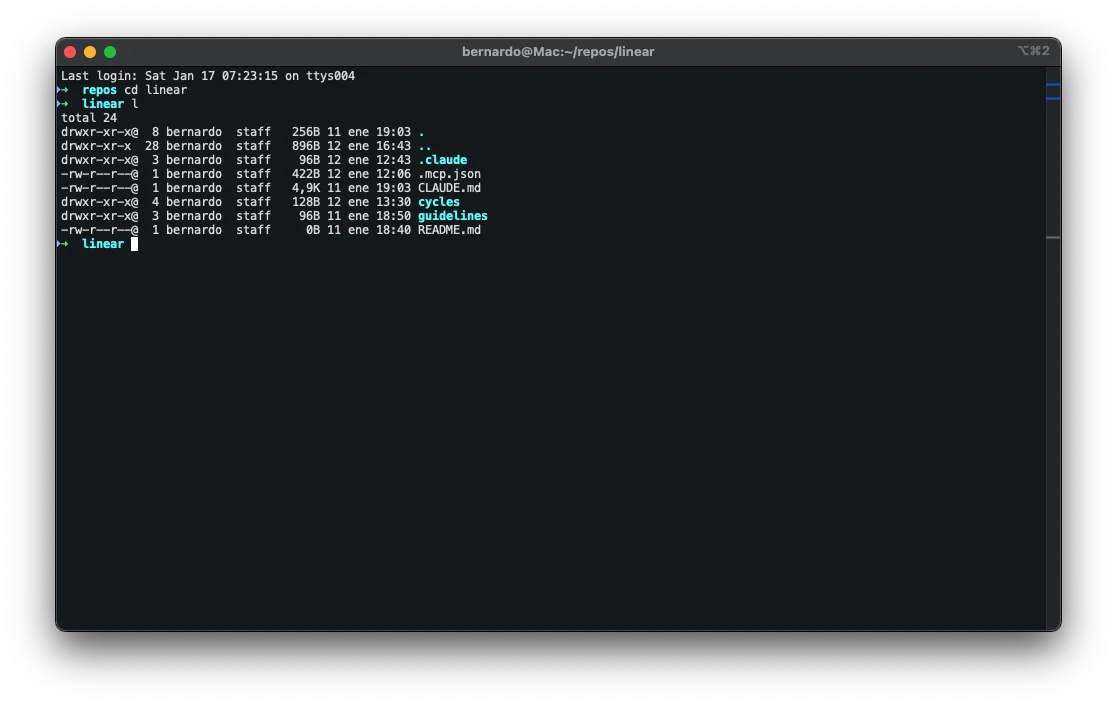Click the cycles directory name
1117x705 pixels.
(x=439, y=202)
